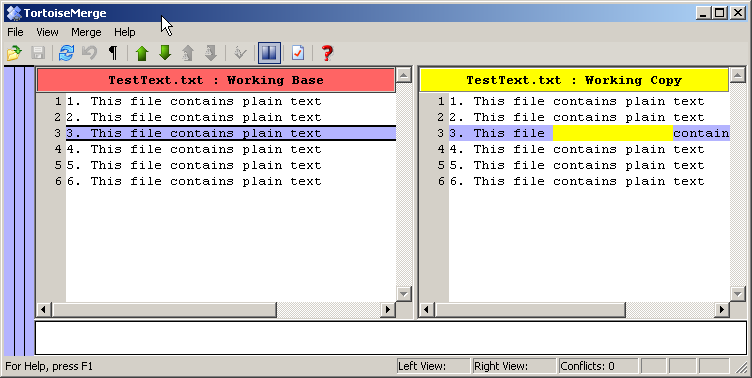Viewport: 752px width, 378px height.
Task: Open the View menu
Action: coord(47,32)
